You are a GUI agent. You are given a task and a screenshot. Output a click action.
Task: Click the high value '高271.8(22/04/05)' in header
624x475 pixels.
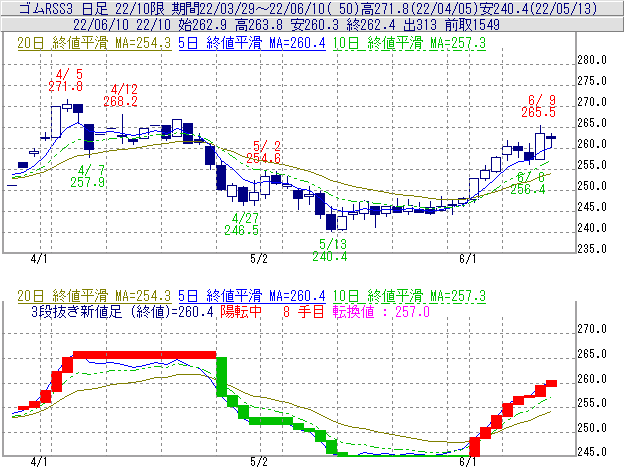pos(417,8)
